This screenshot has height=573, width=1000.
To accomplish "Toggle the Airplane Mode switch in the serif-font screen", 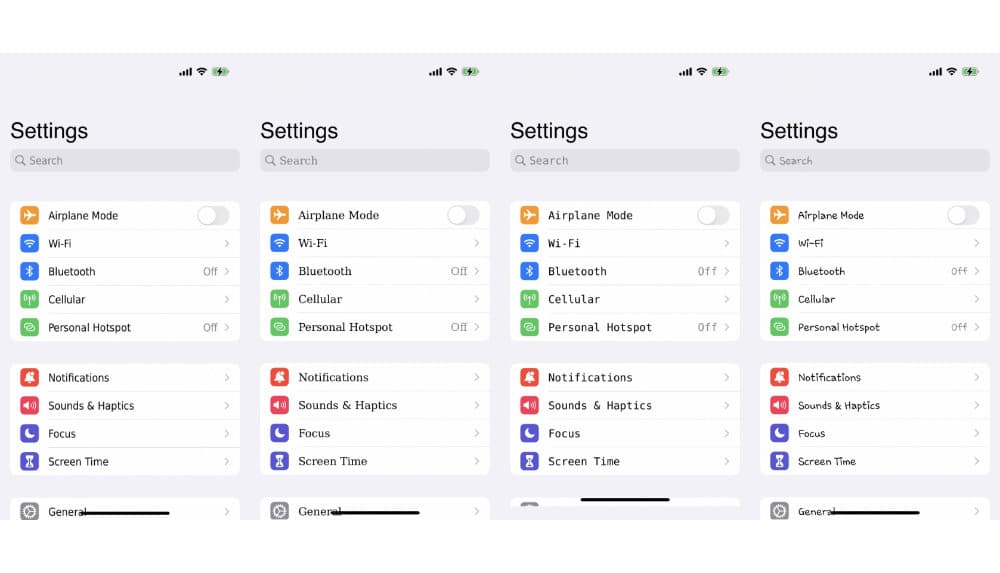I will click(x=463, y=215).
